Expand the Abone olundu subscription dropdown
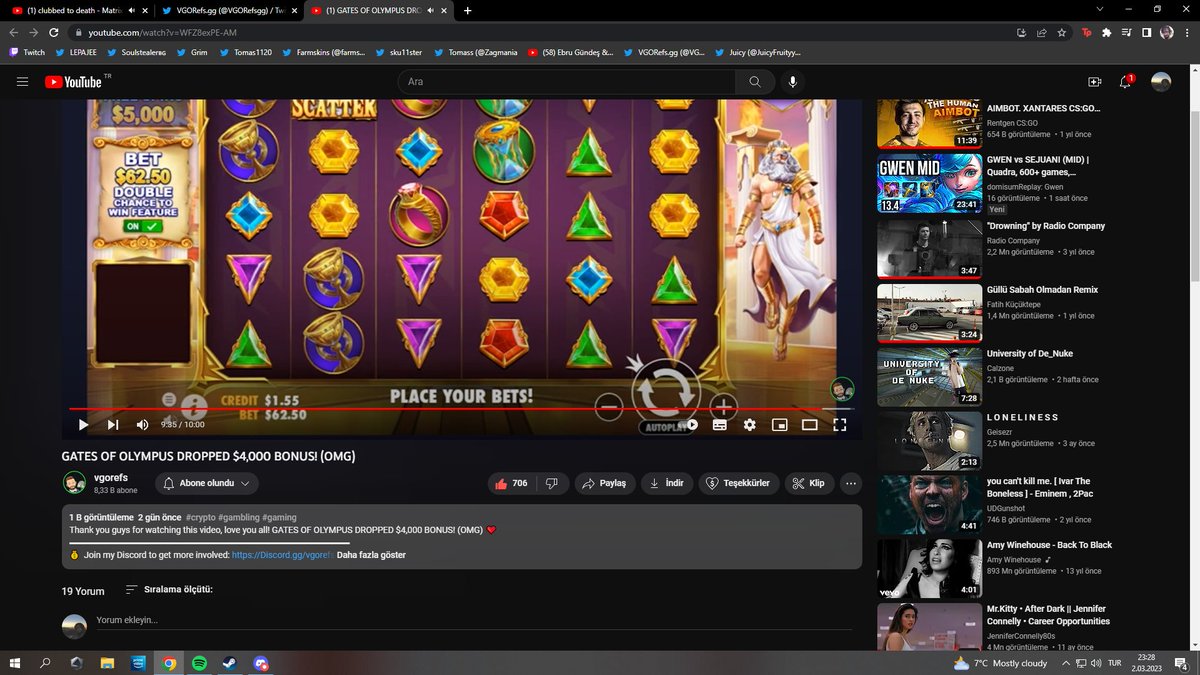 (207, 483)
